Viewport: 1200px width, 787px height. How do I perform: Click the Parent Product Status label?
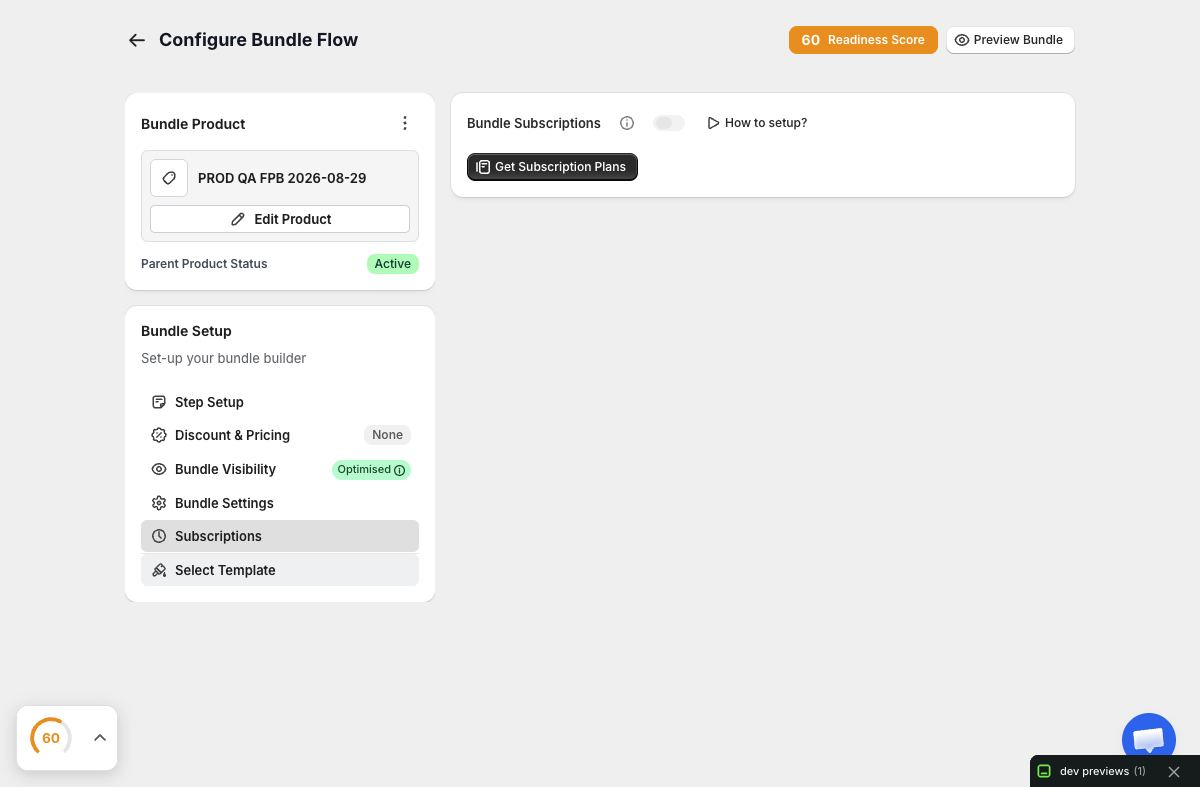point(204,264)
